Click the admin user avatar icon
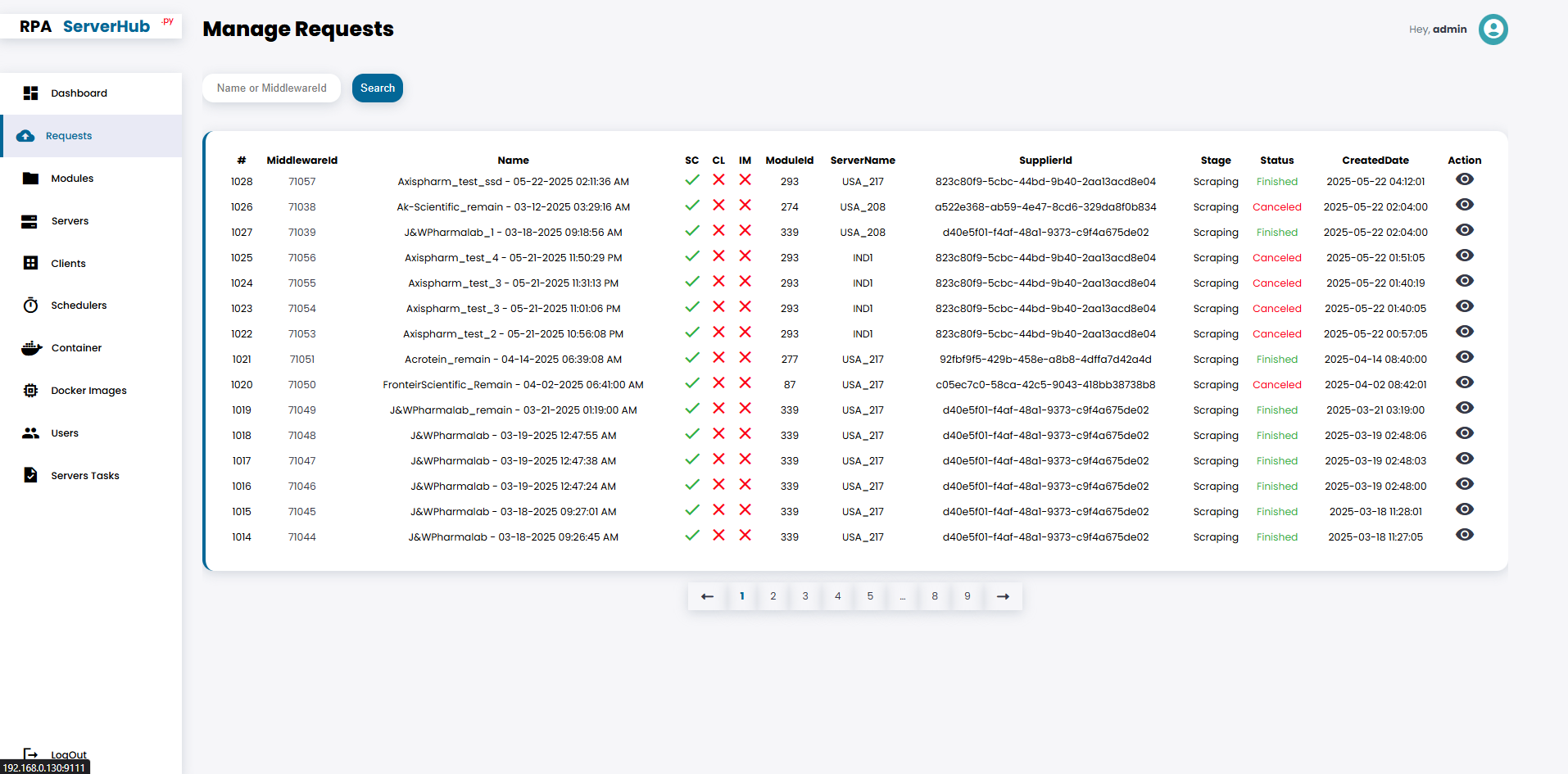This screenshot has width=1568, height=774. 1493,29
